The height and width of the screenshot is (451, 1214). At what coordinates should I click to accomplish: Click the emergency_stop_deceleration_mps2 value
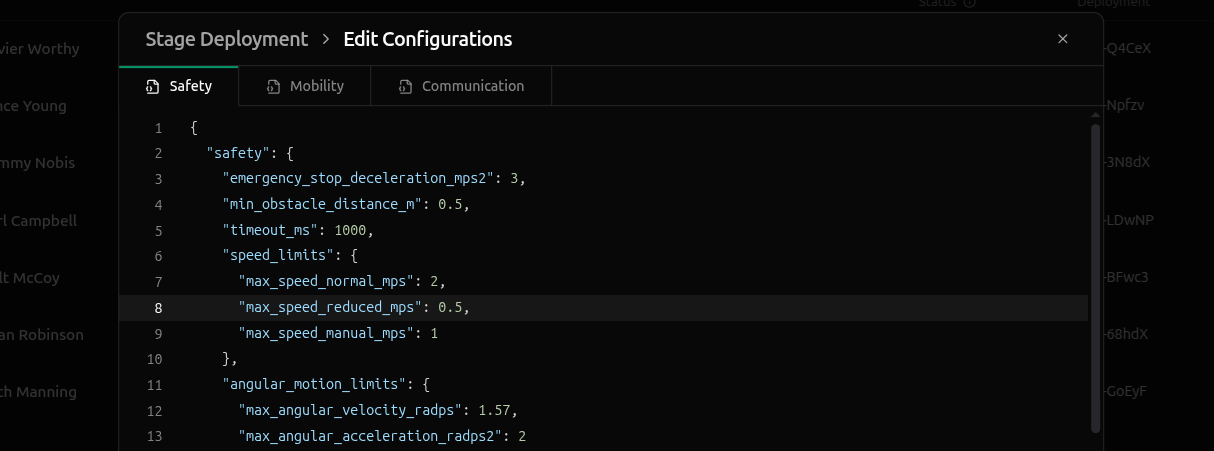[514, 179]
